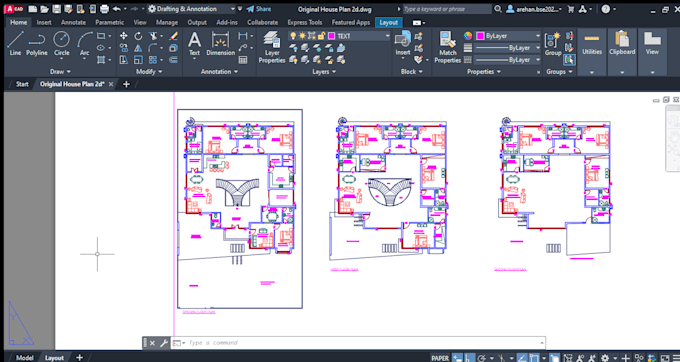The height and width of the screenshot is (362, 680).
Task: Click the Offset tool icon
Action: coord(173,60)
